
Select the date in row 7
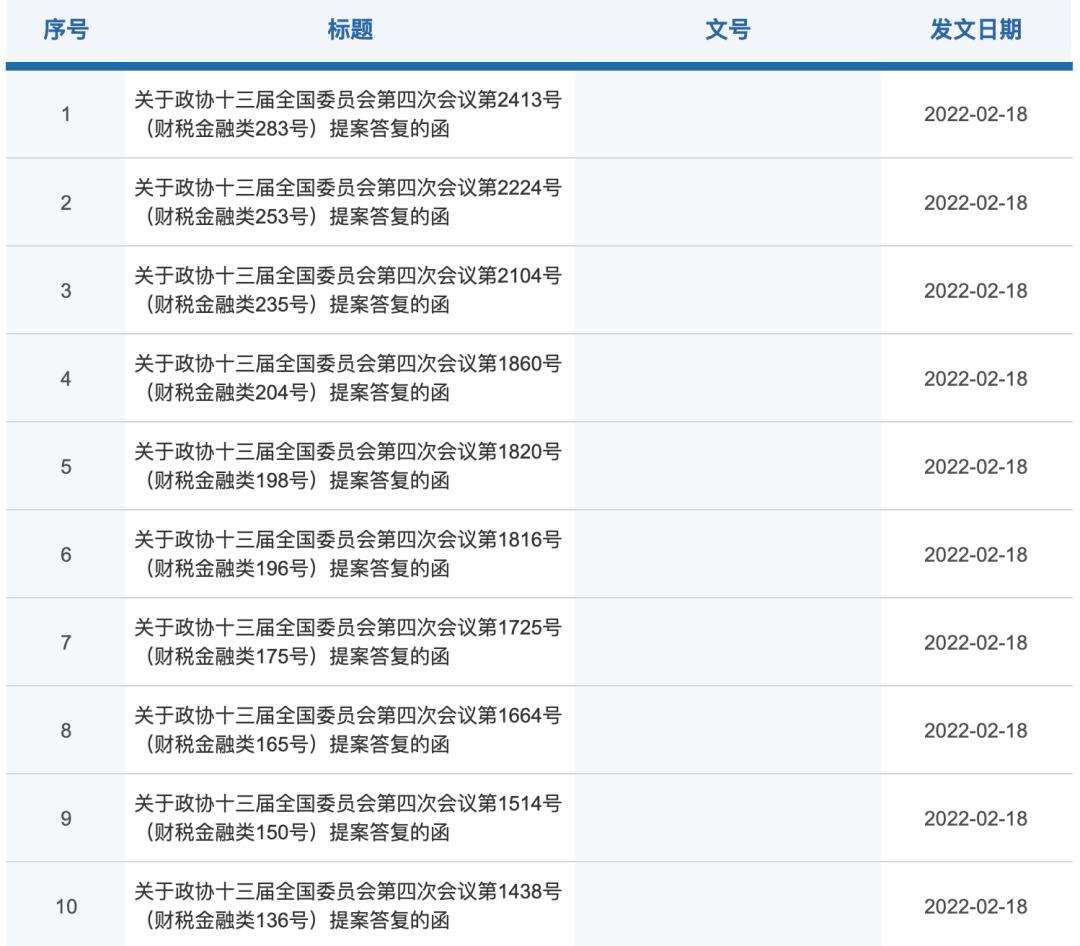coord(975,642)
